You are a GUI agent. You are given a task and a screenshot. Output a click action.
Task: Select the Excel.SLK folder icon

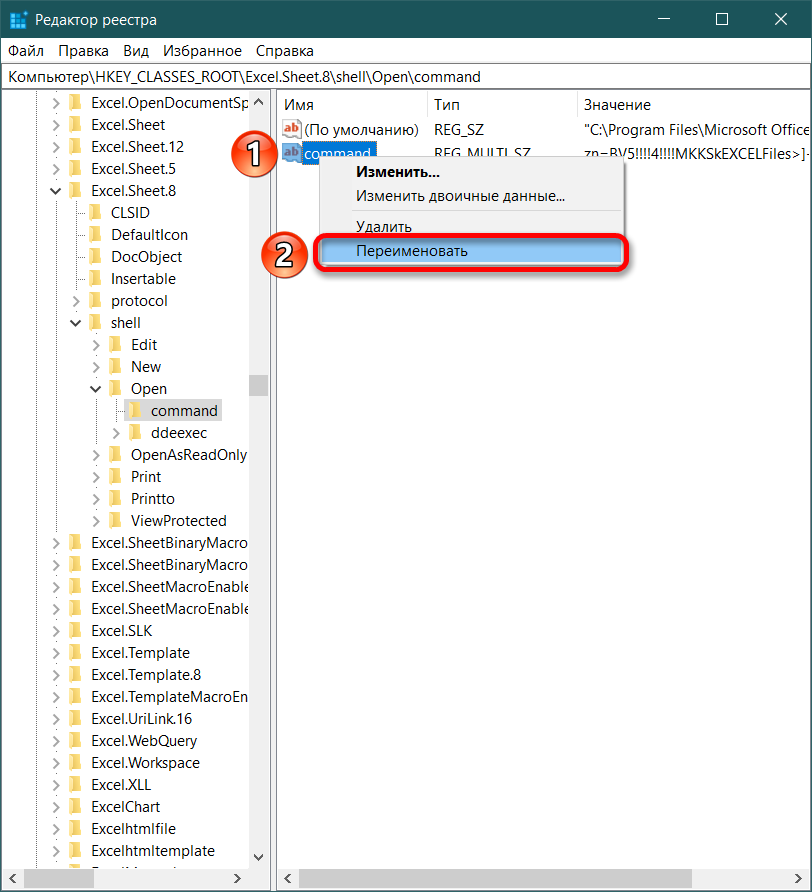75,630
